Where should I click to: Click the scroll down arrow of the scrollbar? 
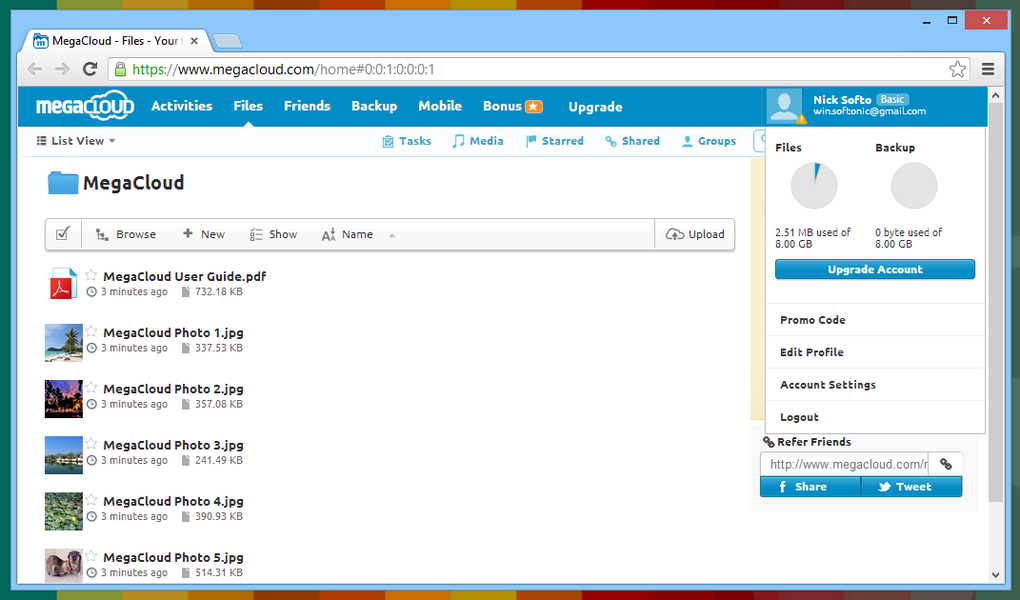(x=995, y=575)
